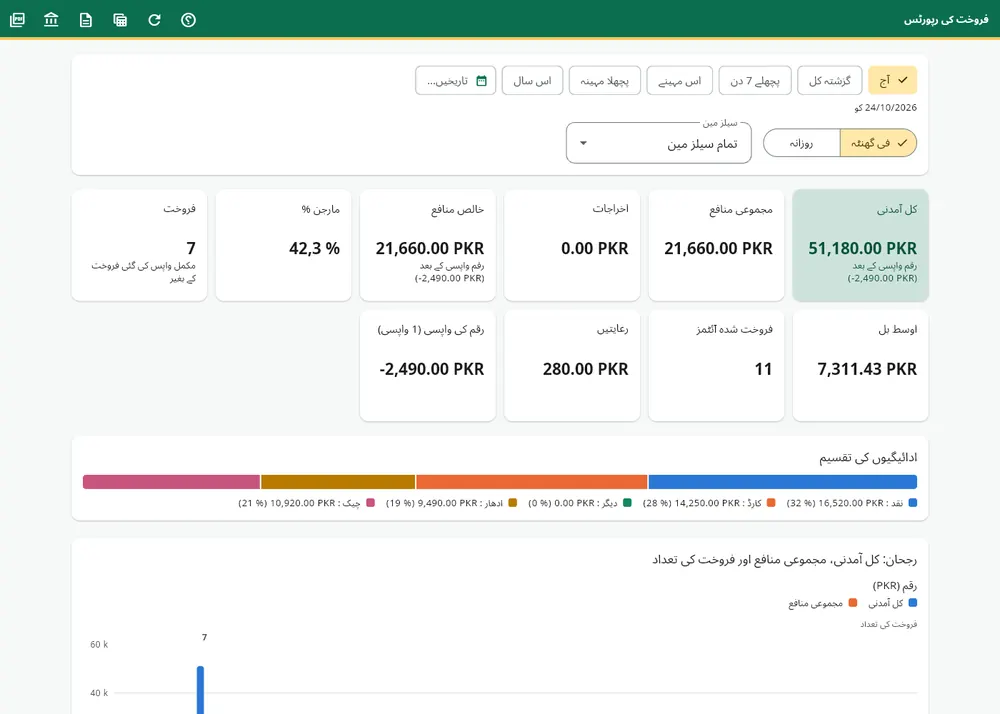Viewport: 1000px width, 714px height.
Task: Click the فروخت count 7 card
Action: point(140,245)
